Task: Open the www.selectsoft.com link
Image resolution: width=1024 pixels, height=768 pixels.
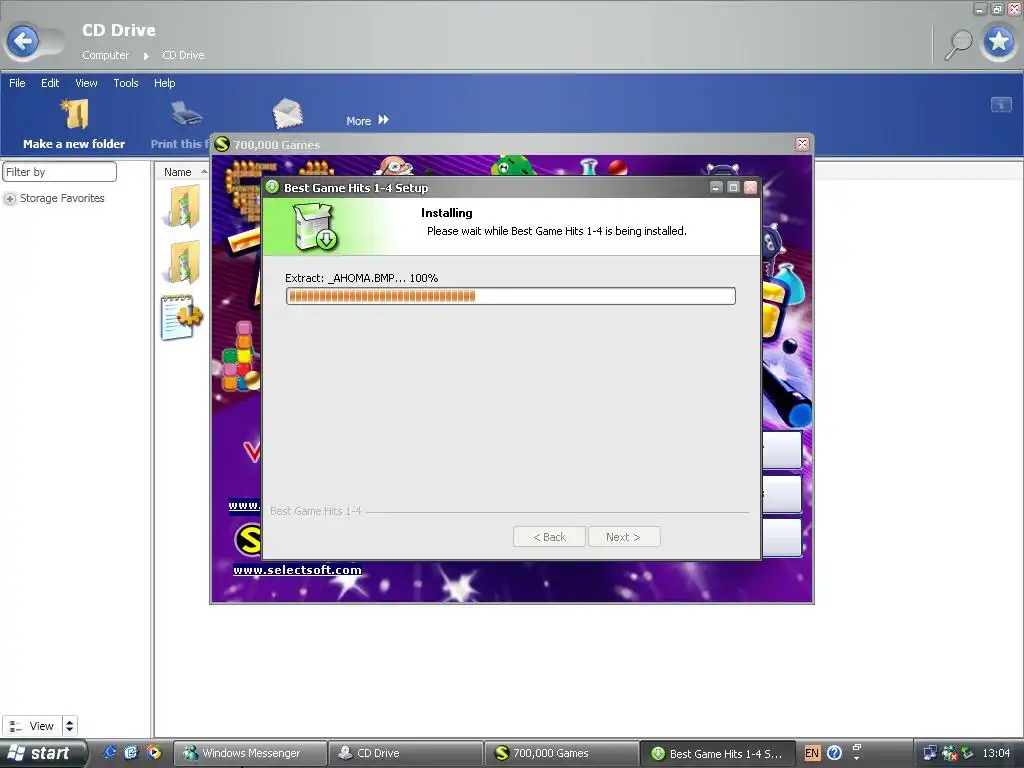Action: pyautogui.click(x=297, y=570)
